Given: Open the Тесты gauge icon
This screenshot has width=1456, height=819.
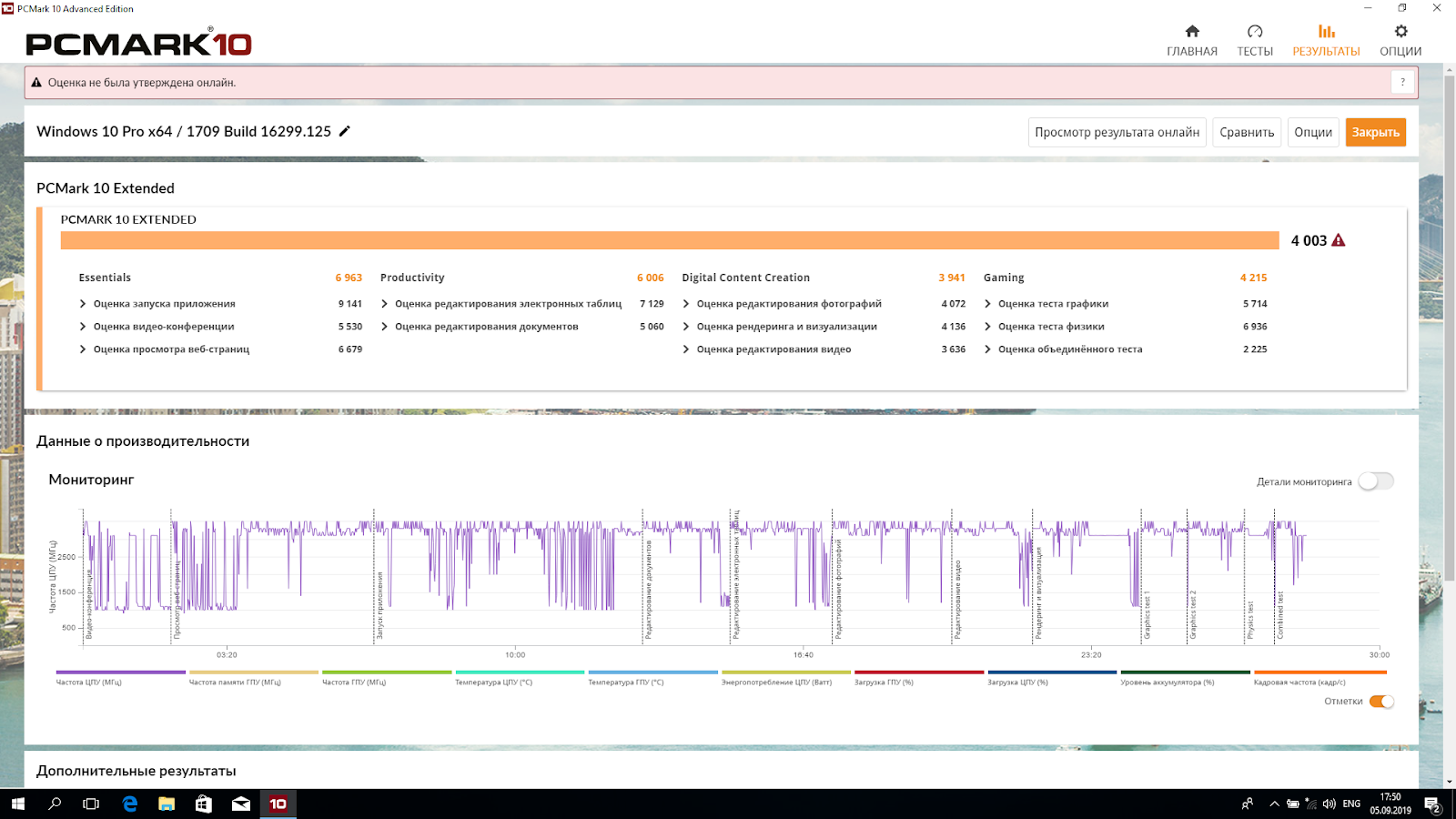Looking at the screenshot, I should (1255, 31).
